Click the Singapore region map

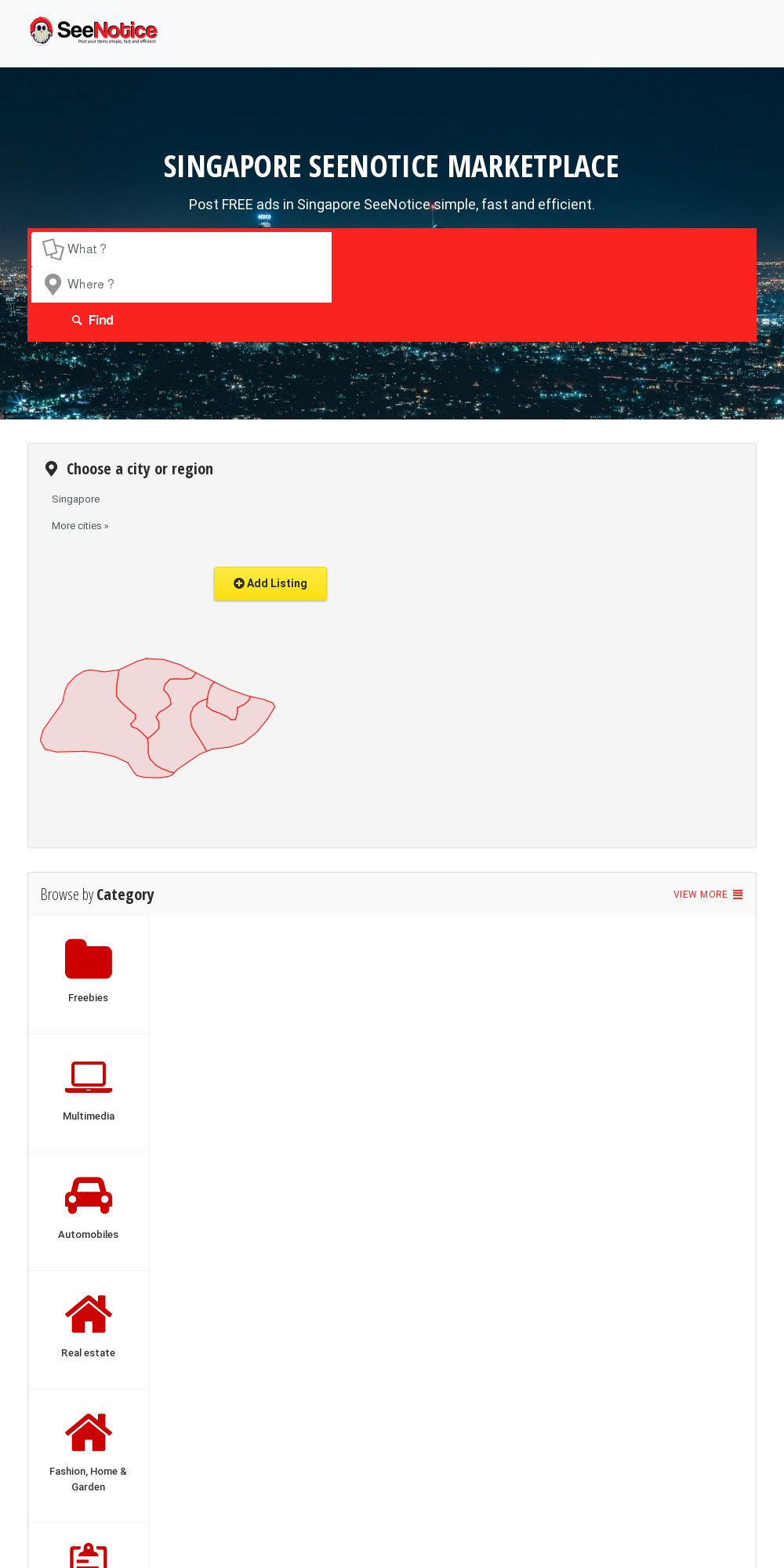click(158, 718)
